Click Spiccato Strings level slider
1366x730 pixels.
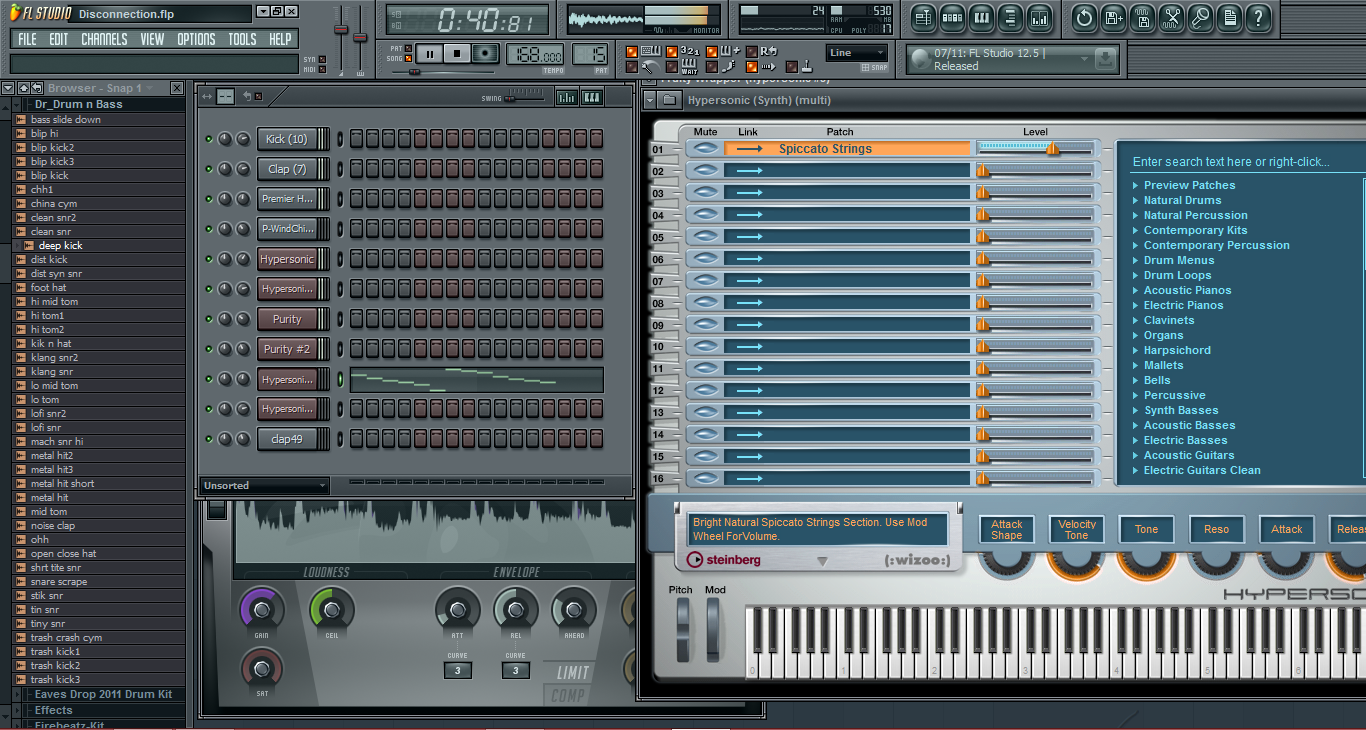click(1035, 149)
